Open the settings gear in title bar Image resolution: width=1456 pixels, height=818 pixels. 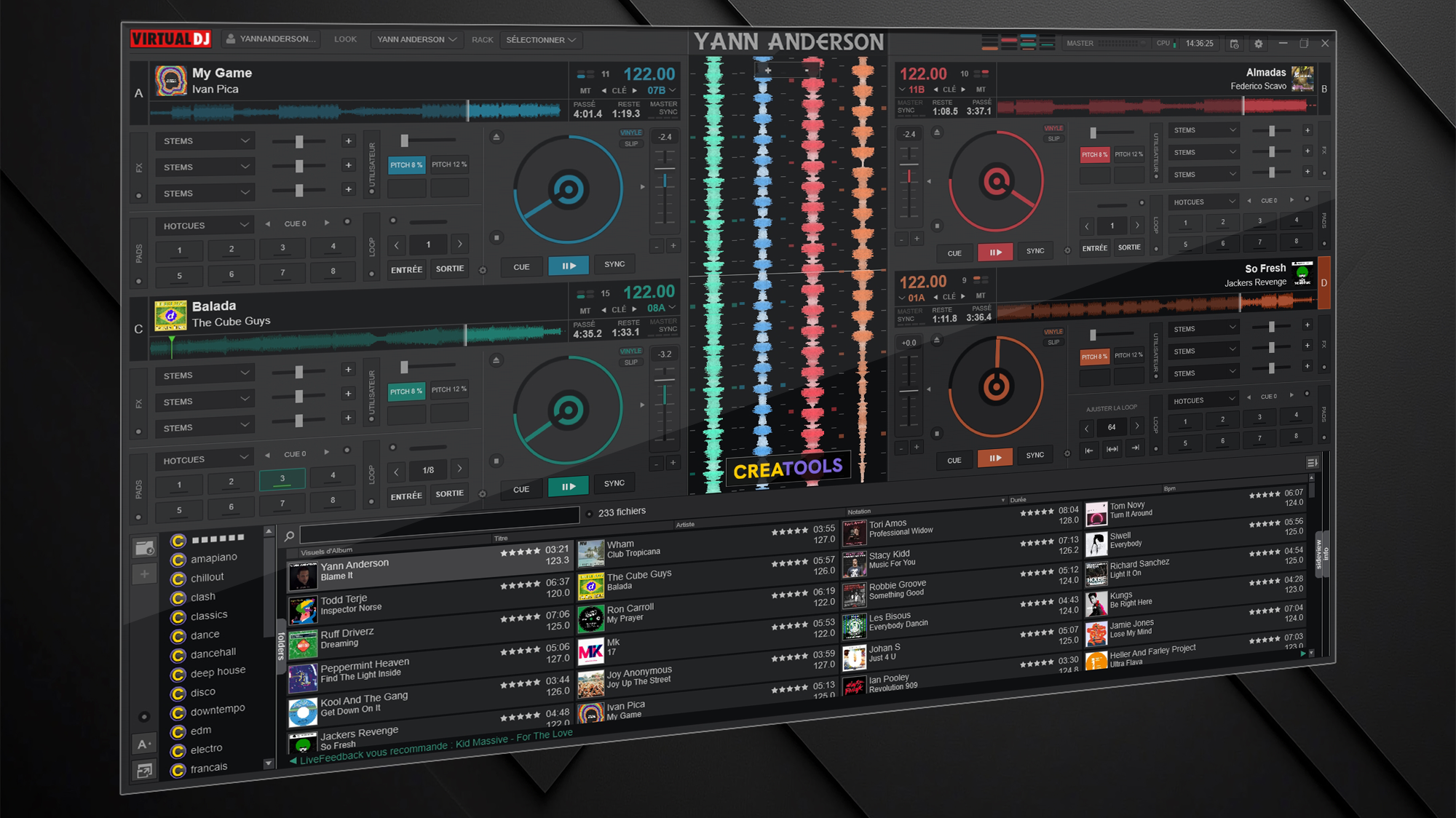click(1258, 44)
